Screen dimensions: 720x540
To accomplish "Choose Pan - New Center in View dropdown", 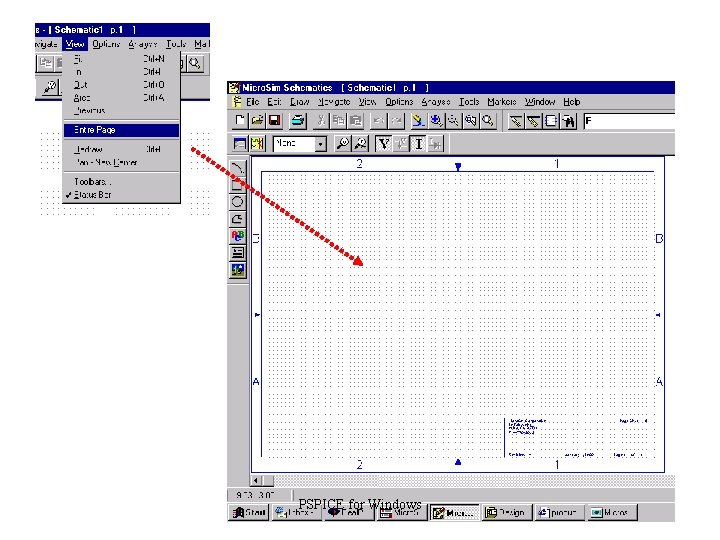I will coord(121,162).
